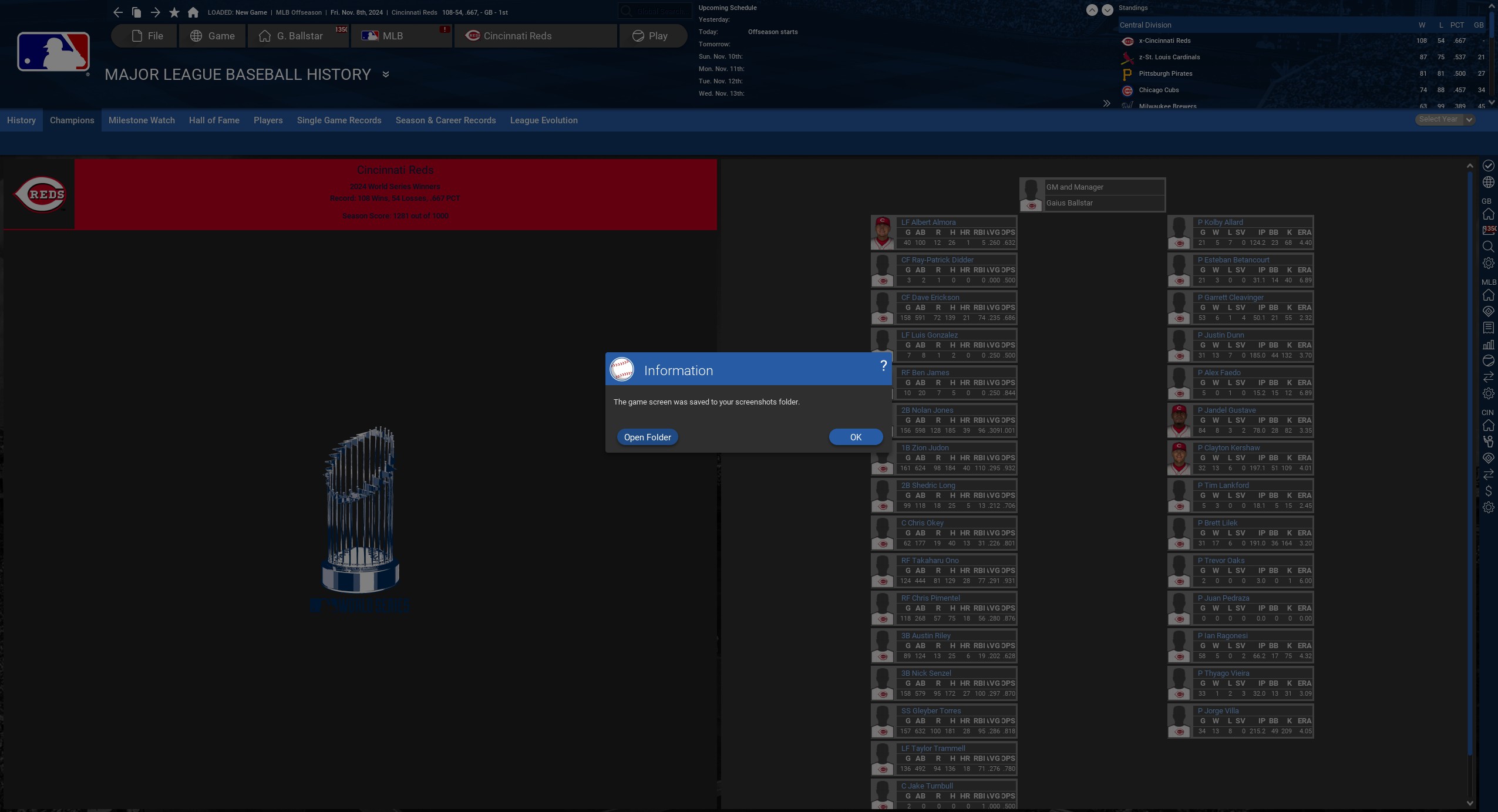
Task: Click the back arrow navigation icon
Action: (117, 12)
